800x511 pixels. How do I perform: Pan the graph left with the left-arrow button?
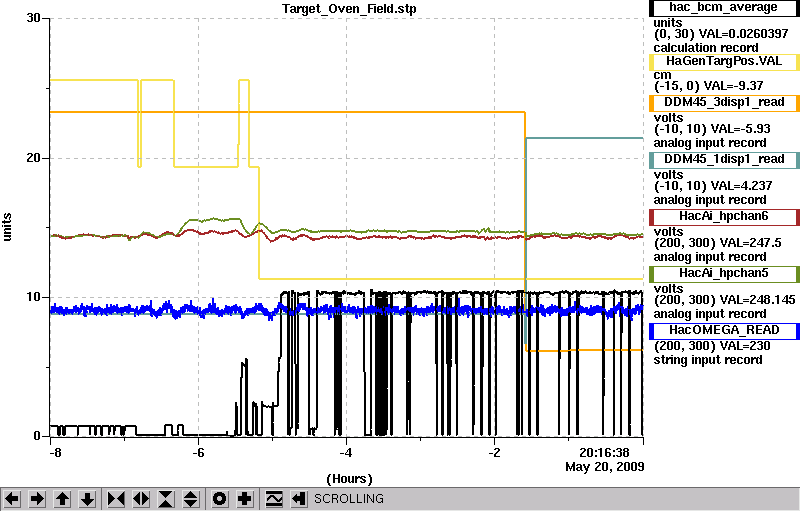(x=12, y=499)
